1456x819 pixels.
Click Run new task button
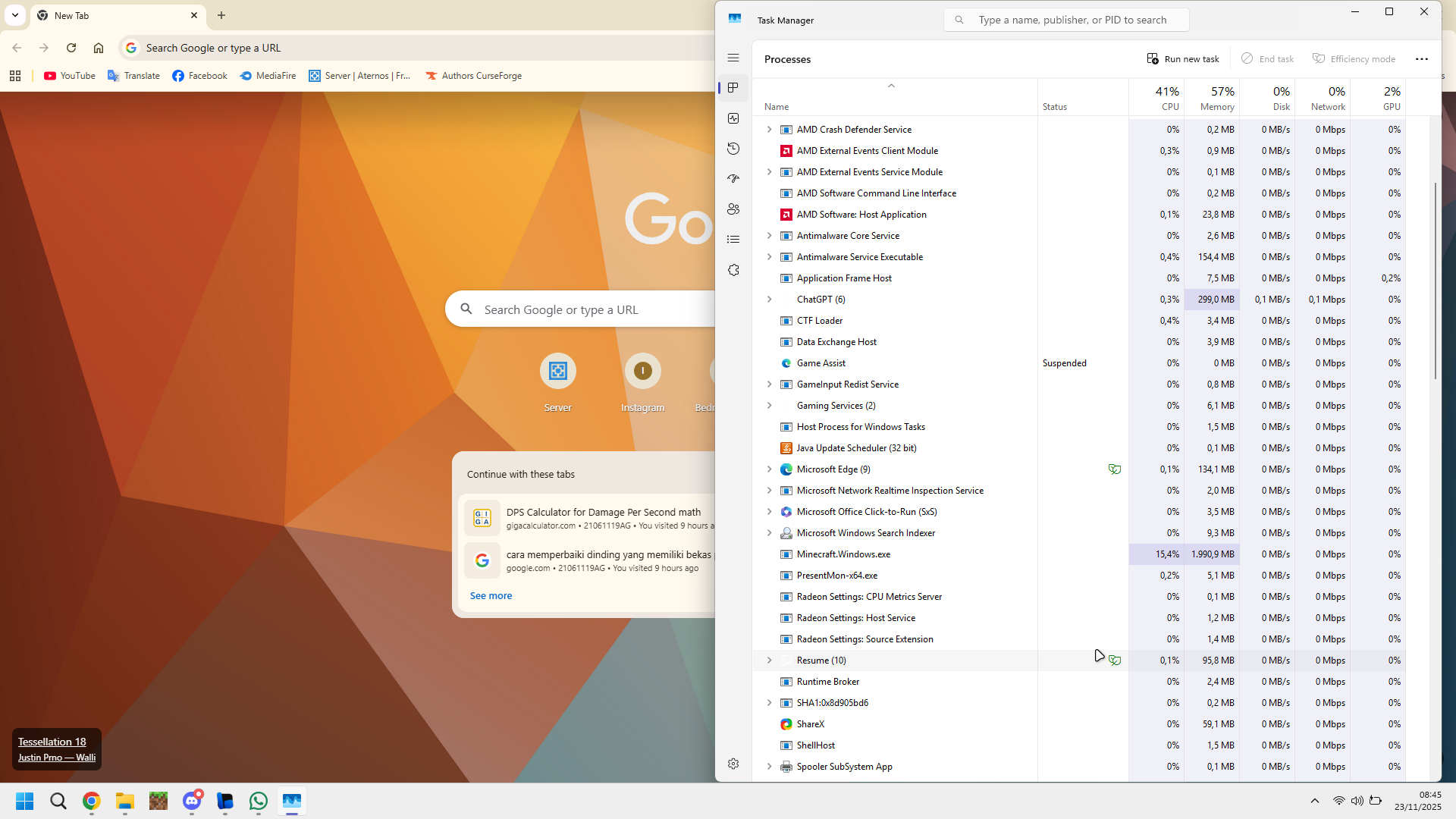click(1183, 59)
